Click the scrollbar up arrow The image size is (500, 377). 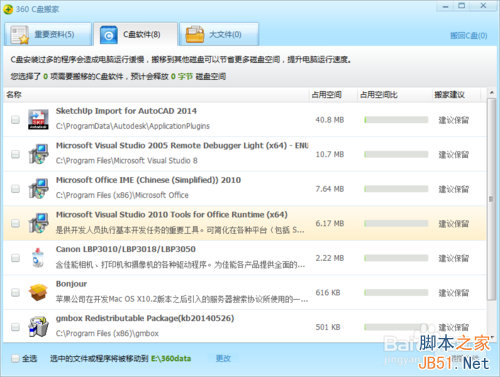click(x=491, y=93)
